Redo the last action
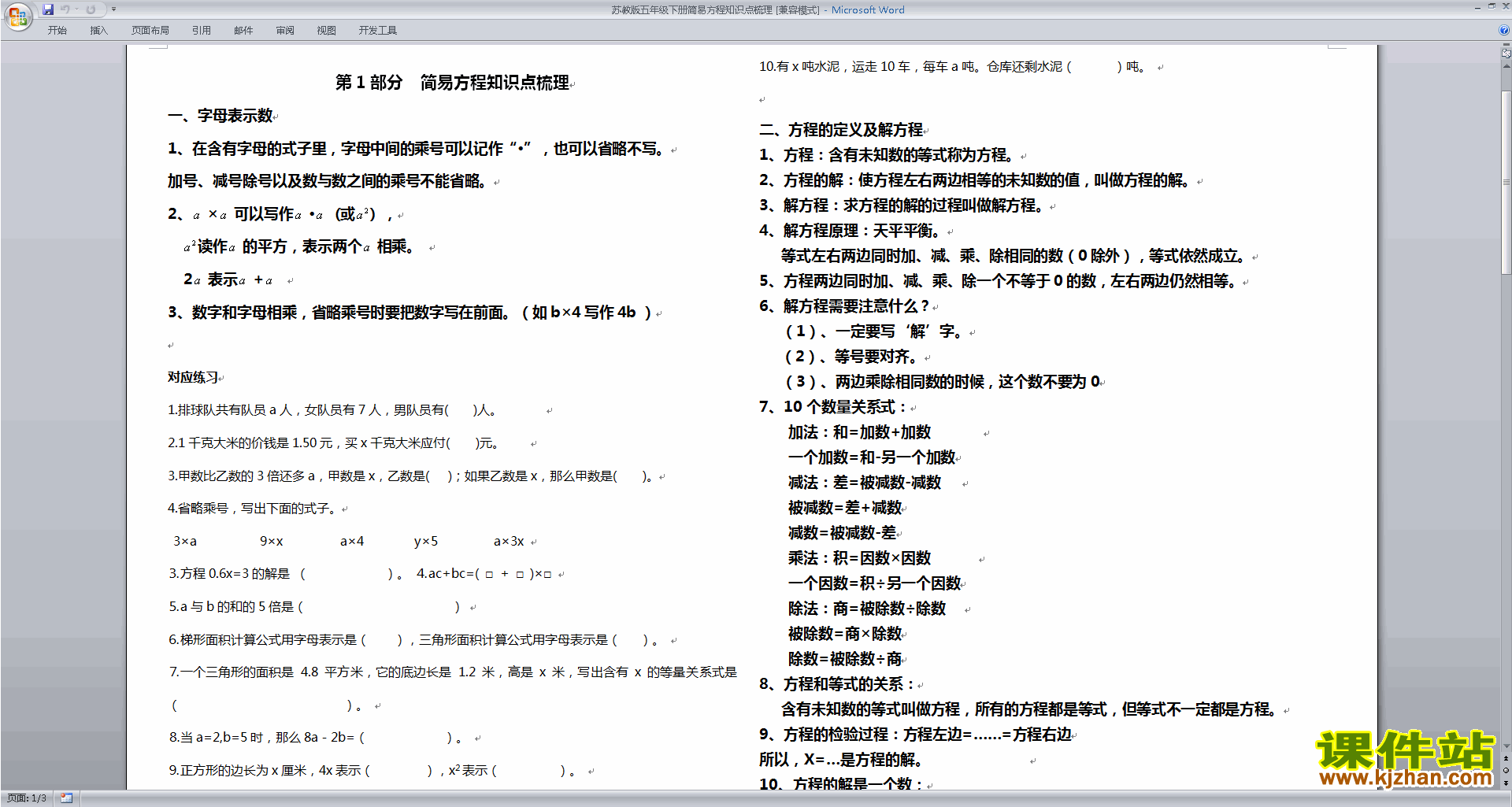 (x=91, y=9)
